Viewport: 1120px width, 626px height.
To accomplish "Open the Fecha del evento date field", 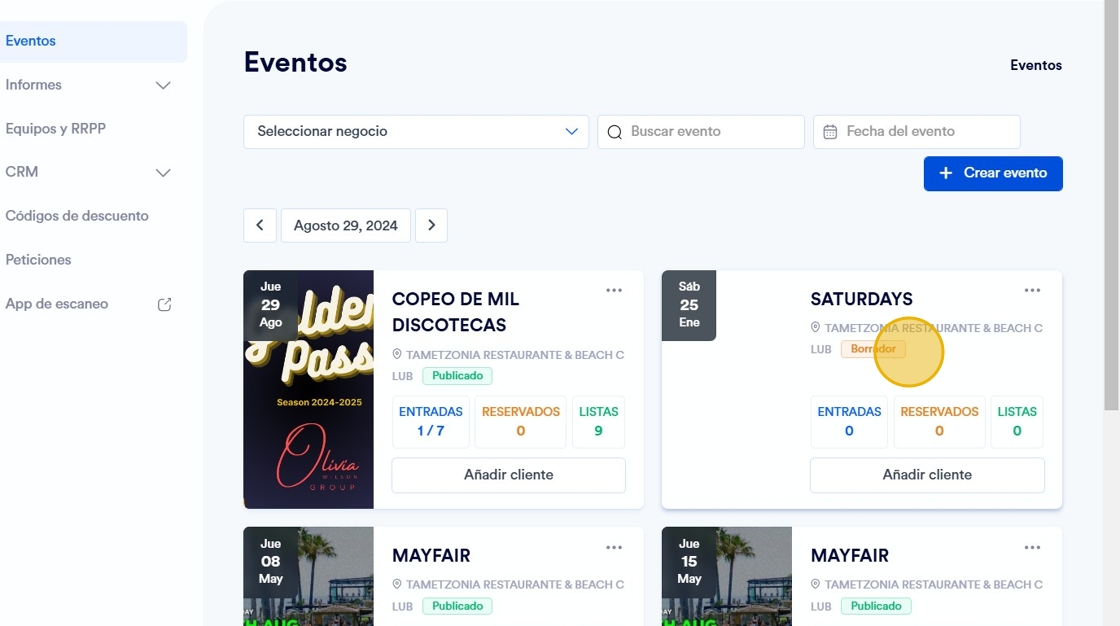I will (916, 131).
